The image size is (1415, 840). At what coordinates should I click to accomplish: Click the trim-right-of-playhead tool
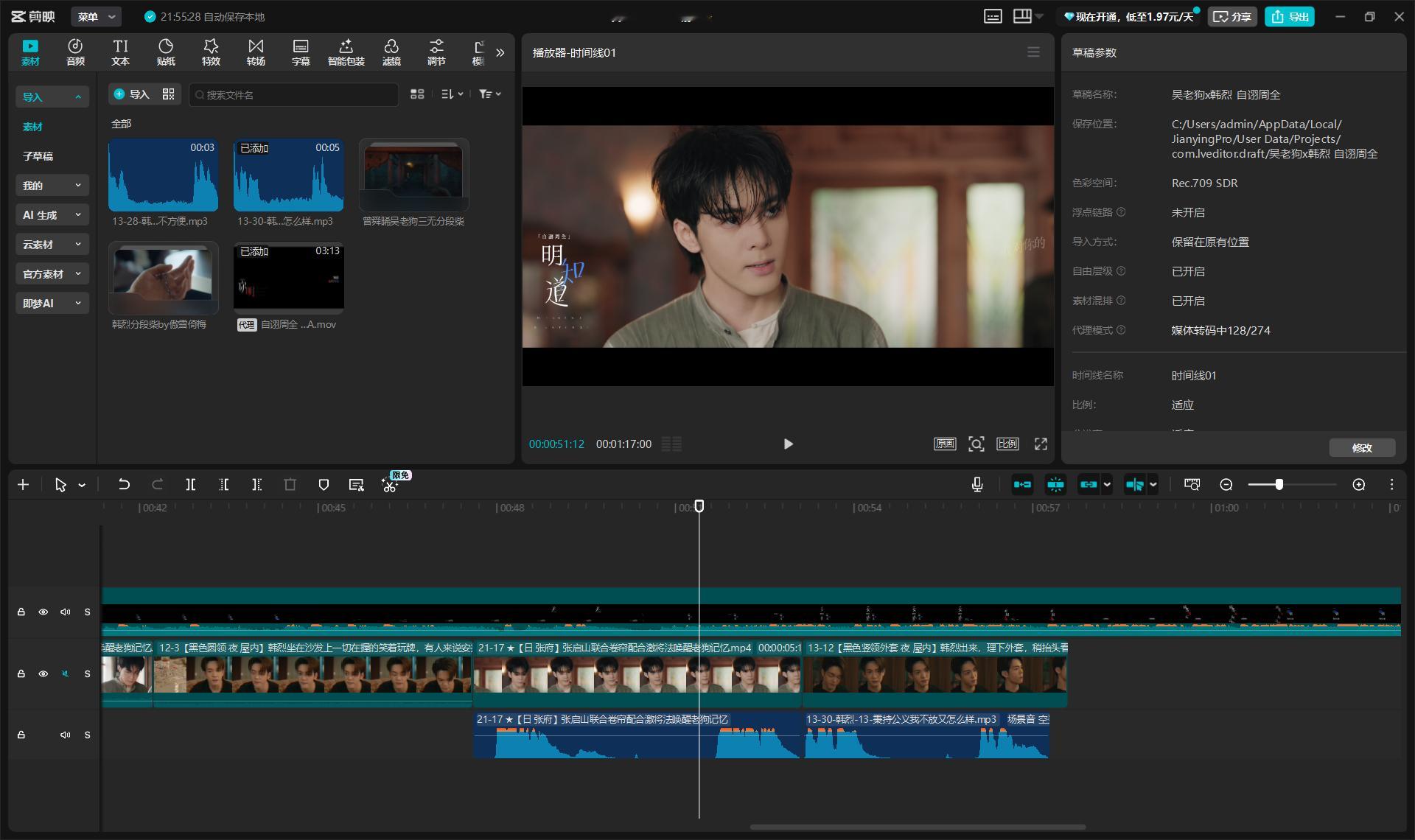pyautogui.click(x=256, y=484)
